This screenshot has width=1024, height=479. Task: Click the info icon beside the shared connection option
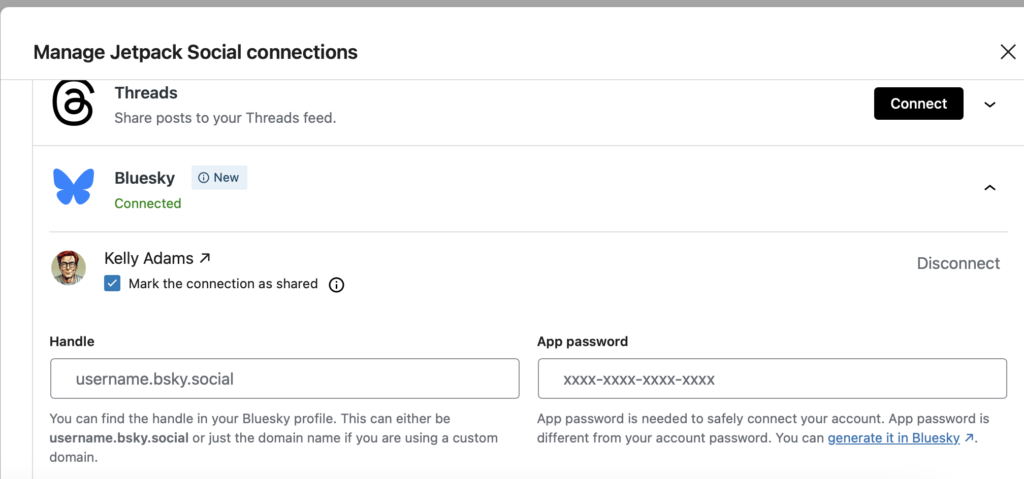[x=337, y=285]
